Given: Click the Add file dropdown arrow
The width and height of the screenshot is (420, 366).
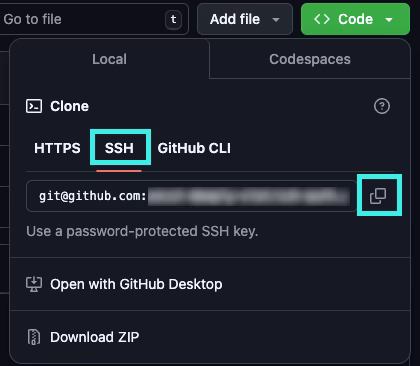Looking at the screenshot, I should (276, 20).
